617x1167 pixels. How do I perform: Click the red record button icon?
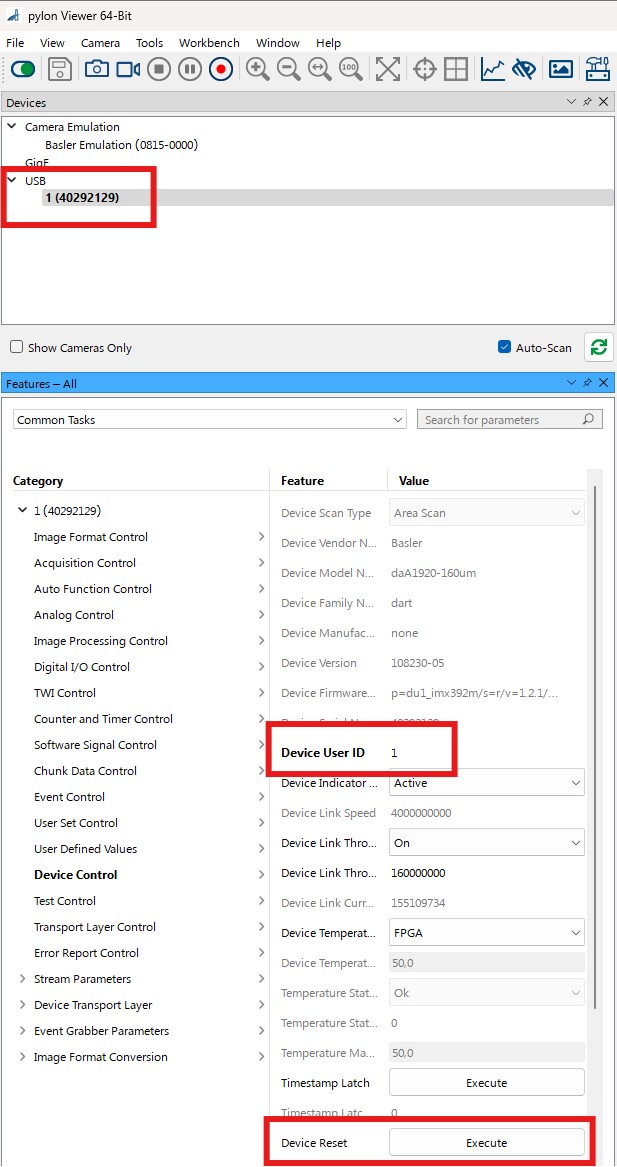tap(220, 70)
